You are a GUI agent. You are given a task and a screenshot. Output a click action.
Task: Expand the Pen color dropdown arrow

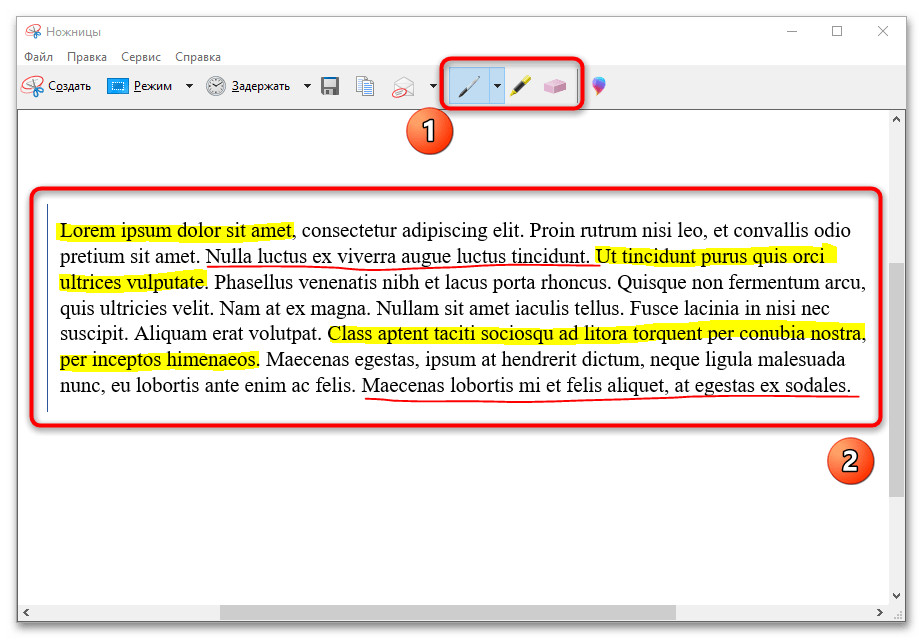(x=497, y=87)
